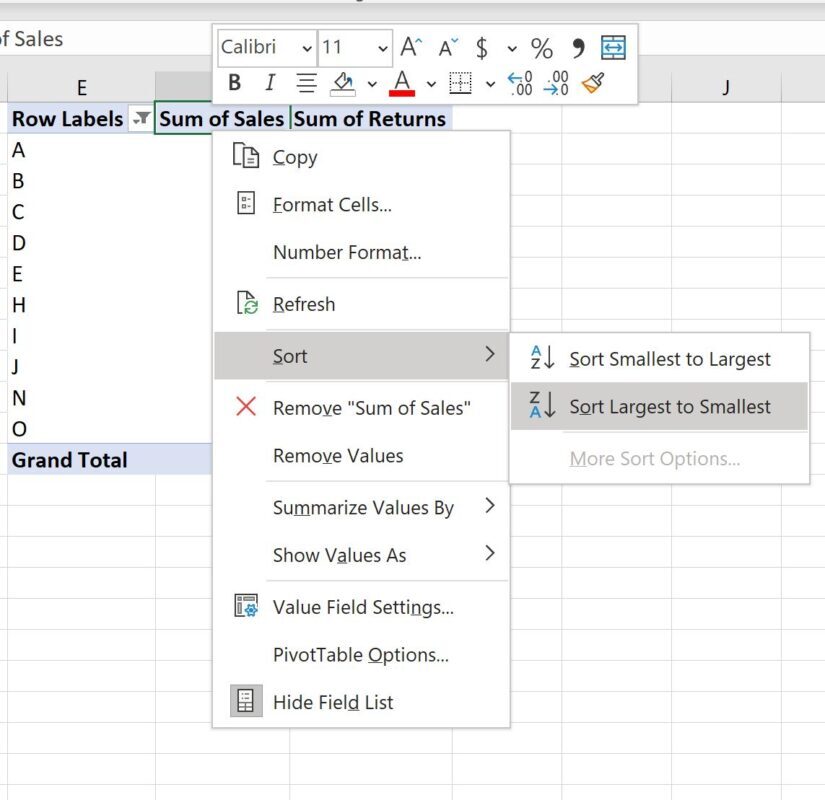Toggle bold formatting on the mini toolbar

point(234,83)
